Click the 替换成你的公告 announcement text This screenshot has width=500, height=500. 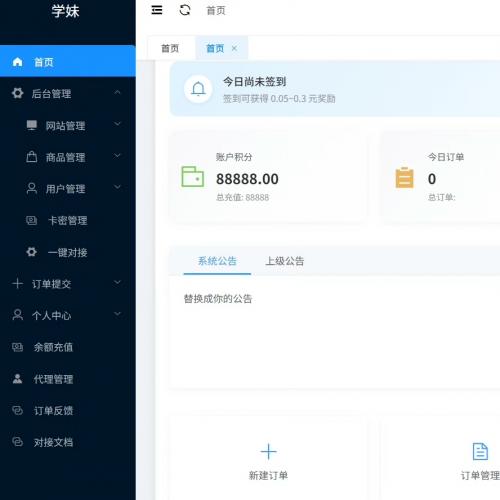218,299
